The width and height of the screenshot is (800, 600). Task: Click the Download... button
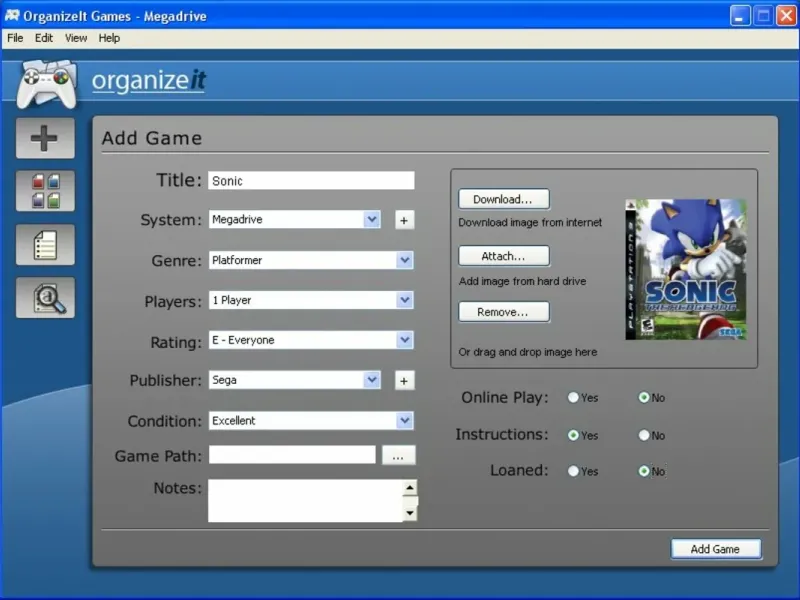pos(504,199)
